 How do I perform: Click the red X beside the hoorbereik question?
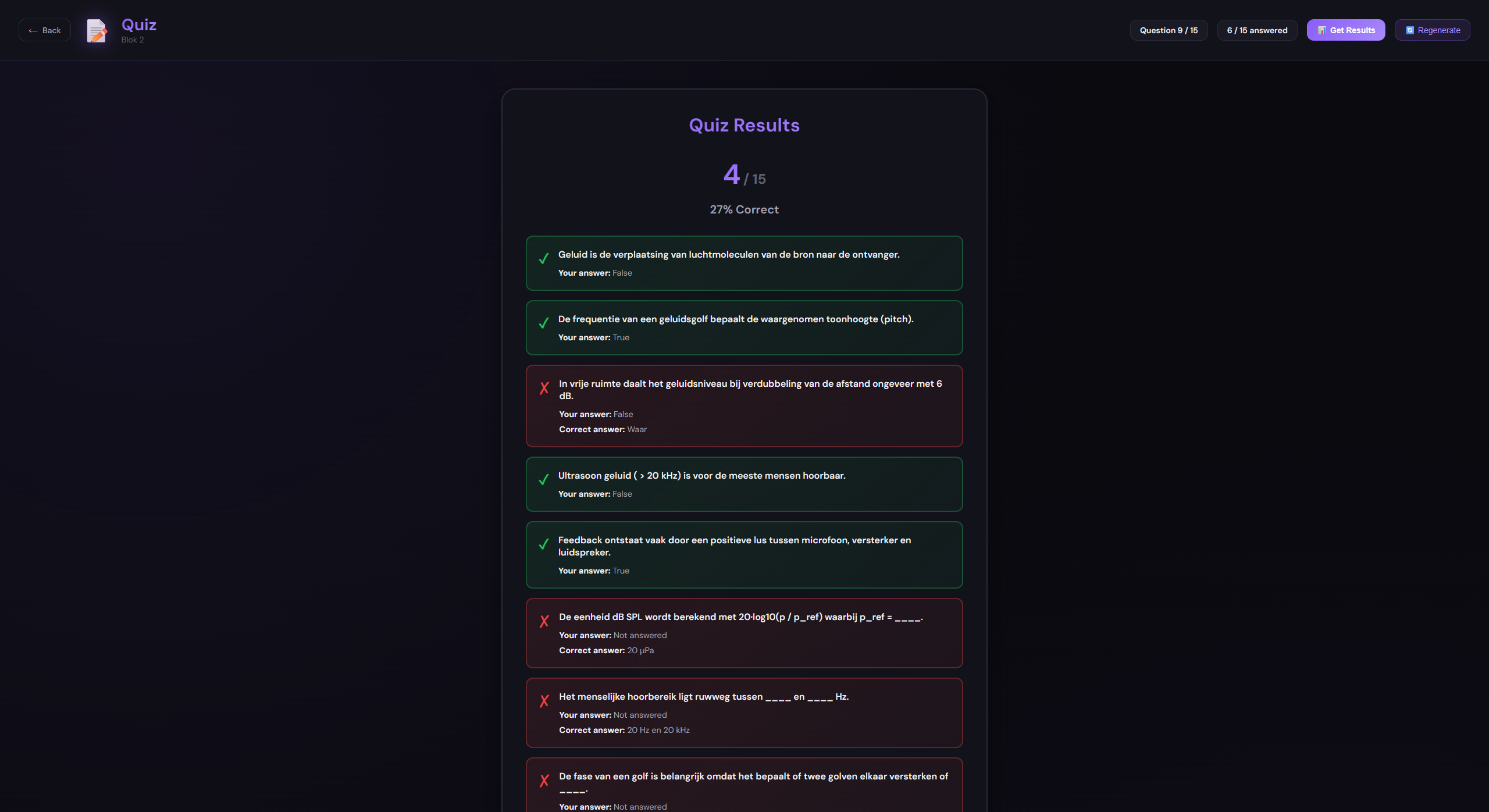point(544,701)
